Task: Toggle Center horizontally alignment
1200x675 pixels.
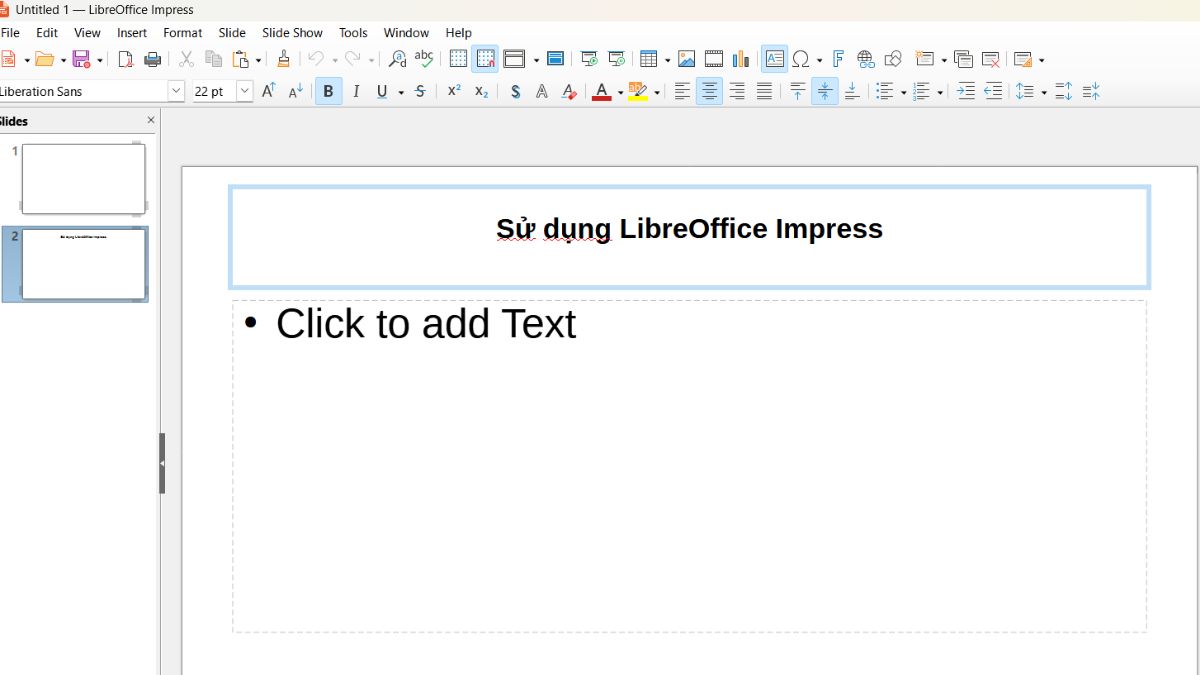Action: (x=709, y=91)
